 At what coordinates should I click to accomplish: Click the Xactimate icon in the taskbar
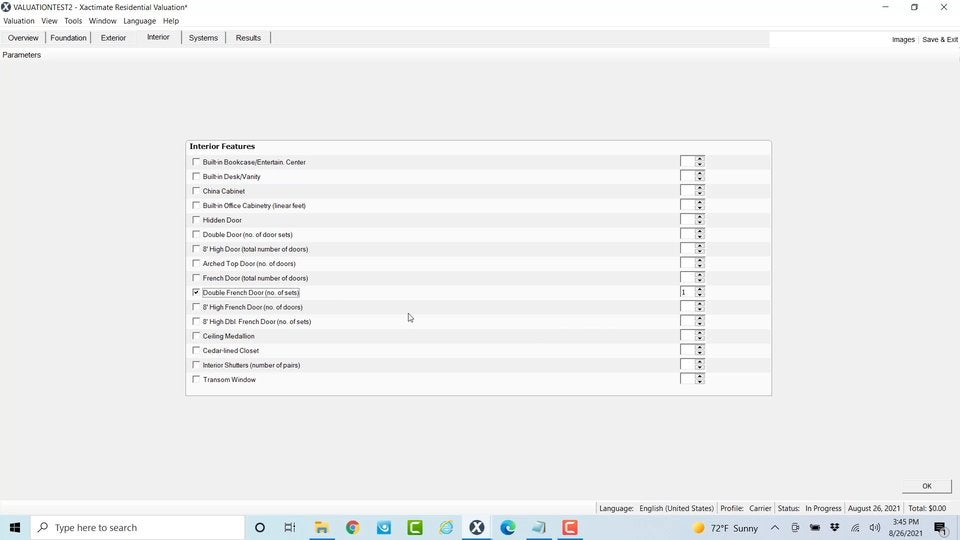tap(477, 527)
